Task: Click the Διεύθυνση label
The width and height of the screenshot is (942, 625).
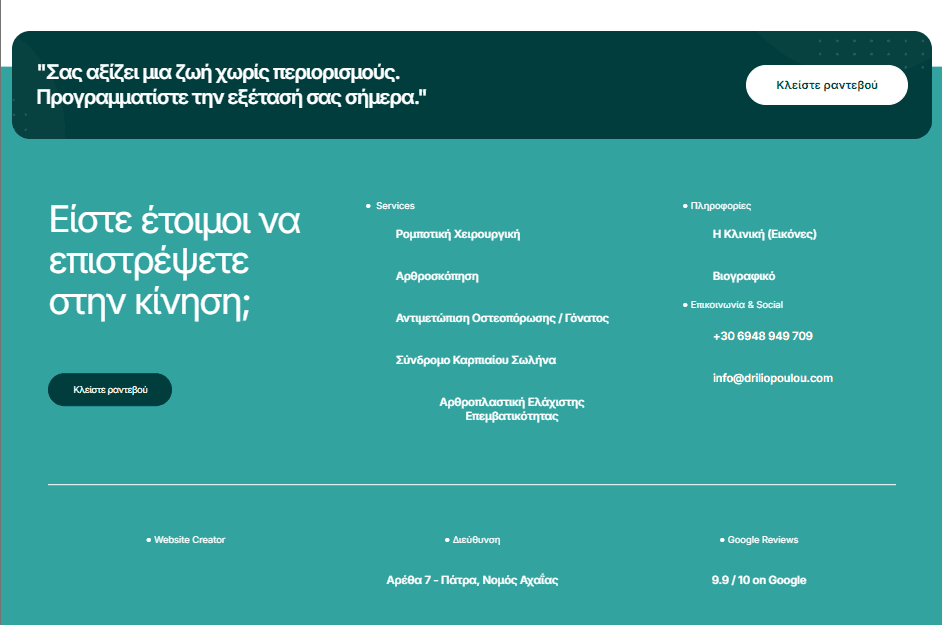Action: pos(476,540)
